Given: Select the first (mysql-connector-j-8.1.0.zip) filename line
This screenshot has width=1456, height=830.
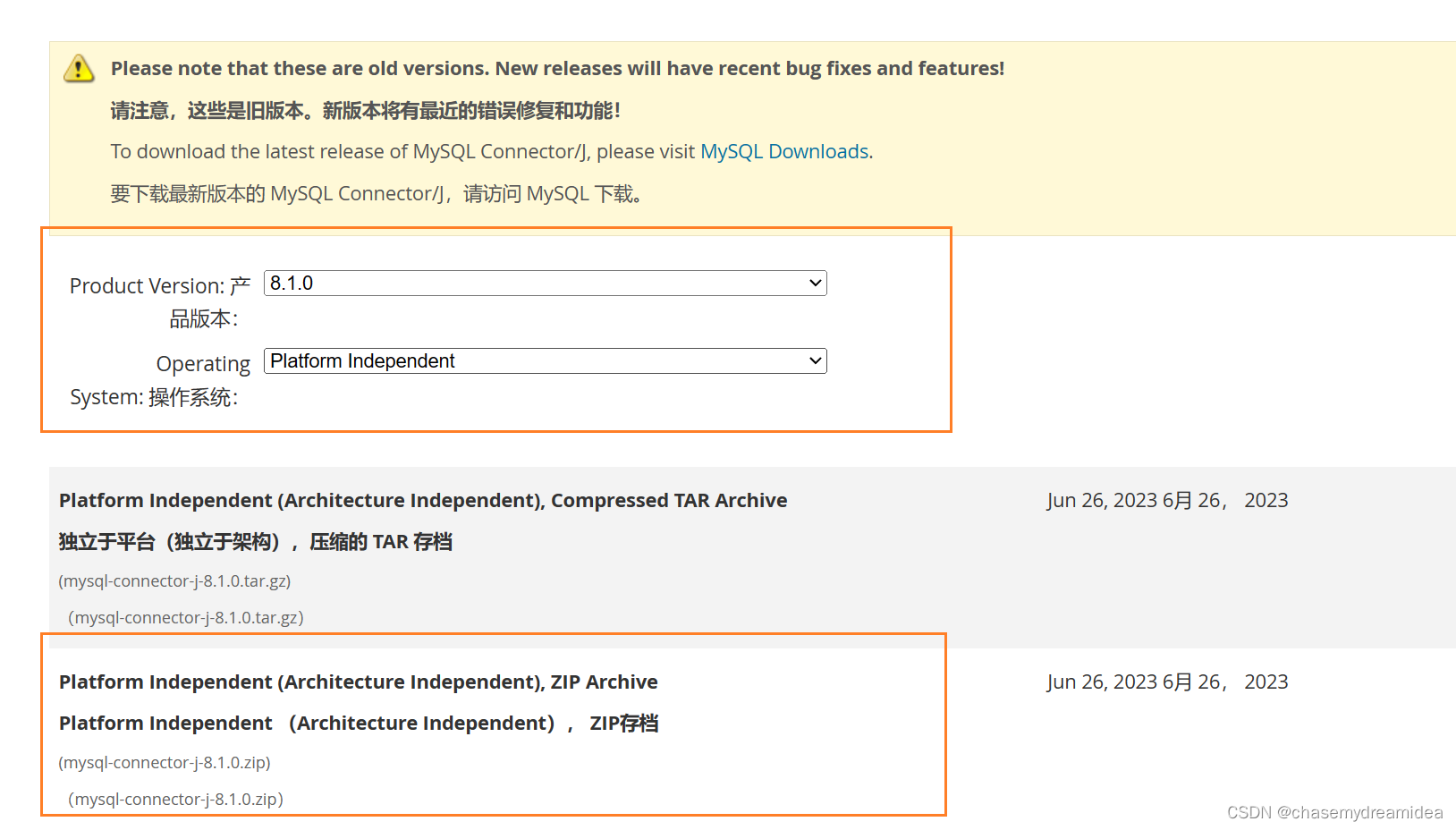Looking at the screenshot, I should tap(165, 763).
